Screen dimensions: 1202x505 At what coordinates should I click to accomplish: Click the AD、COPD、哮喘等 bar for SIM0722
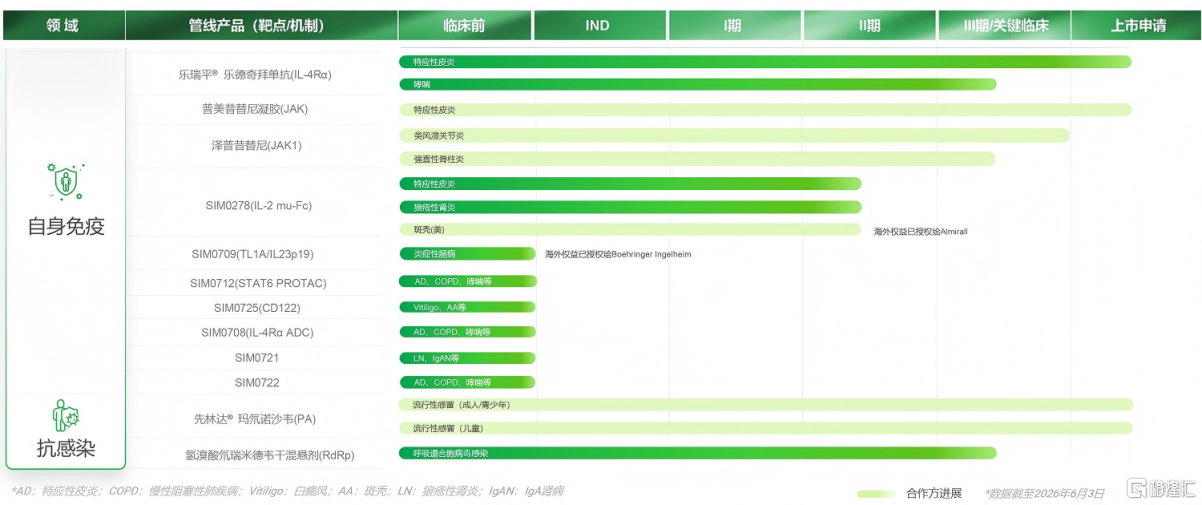468,382
